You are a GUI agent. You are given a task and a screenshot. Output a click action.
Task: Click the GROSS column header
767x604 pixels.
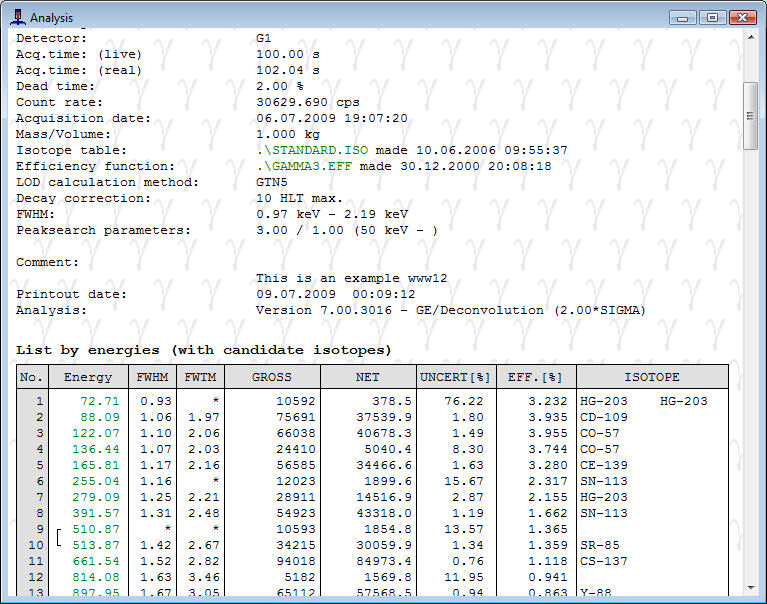[271, 377]
